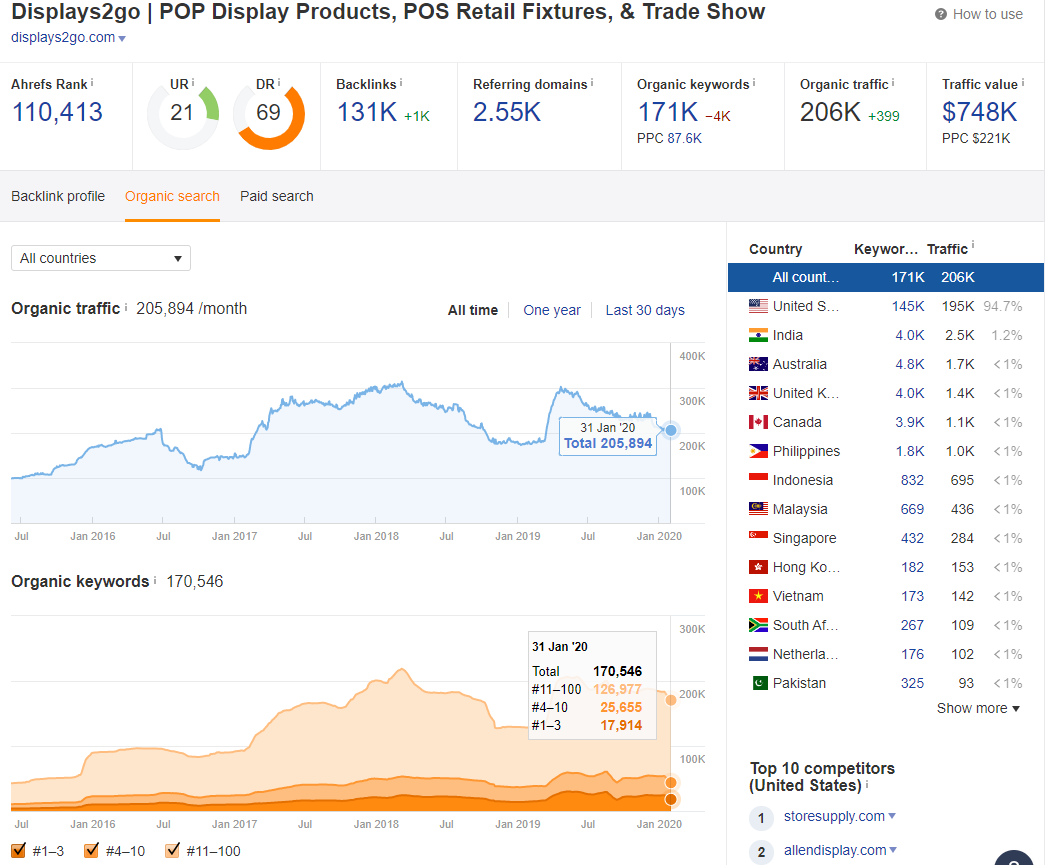Open the allendisplay.com competitor link
Image resolution: width=1050 pixels, height=865 pixels.
click(835, 850)
